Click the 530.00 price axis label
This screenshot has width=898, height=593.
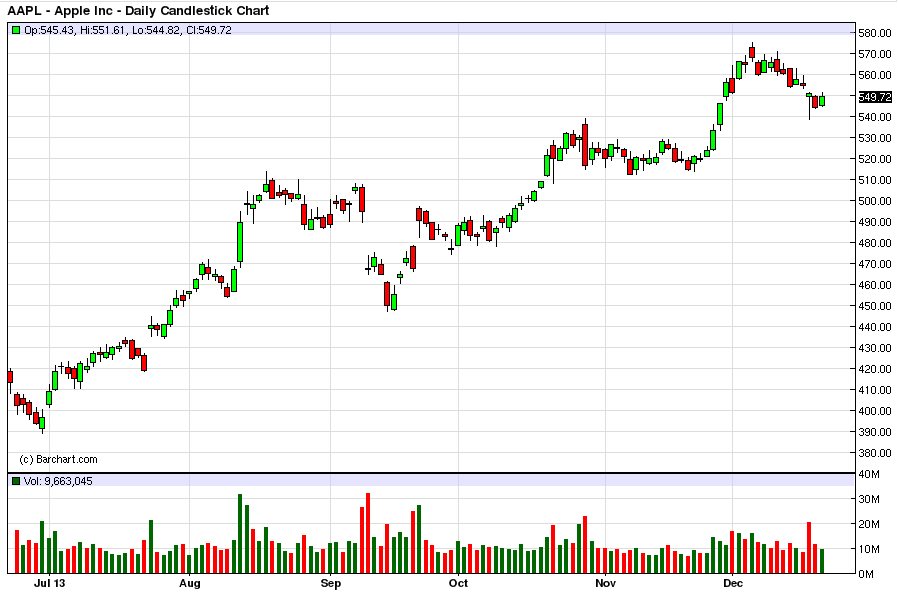click(x=875, y=138)
